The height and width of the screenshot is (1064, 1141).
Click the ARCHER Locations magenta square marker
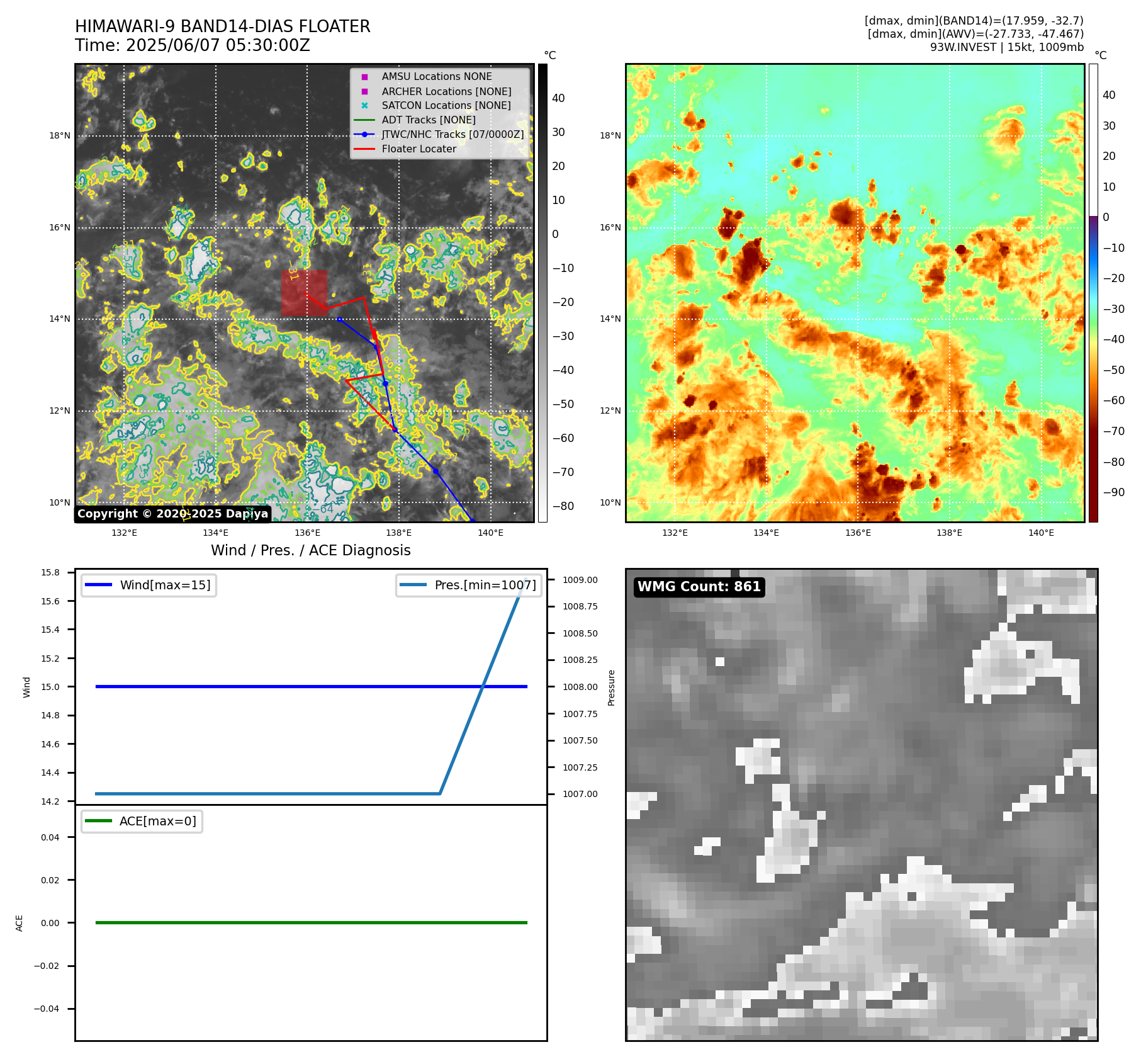pyautogui.click(x=364, y=91)
